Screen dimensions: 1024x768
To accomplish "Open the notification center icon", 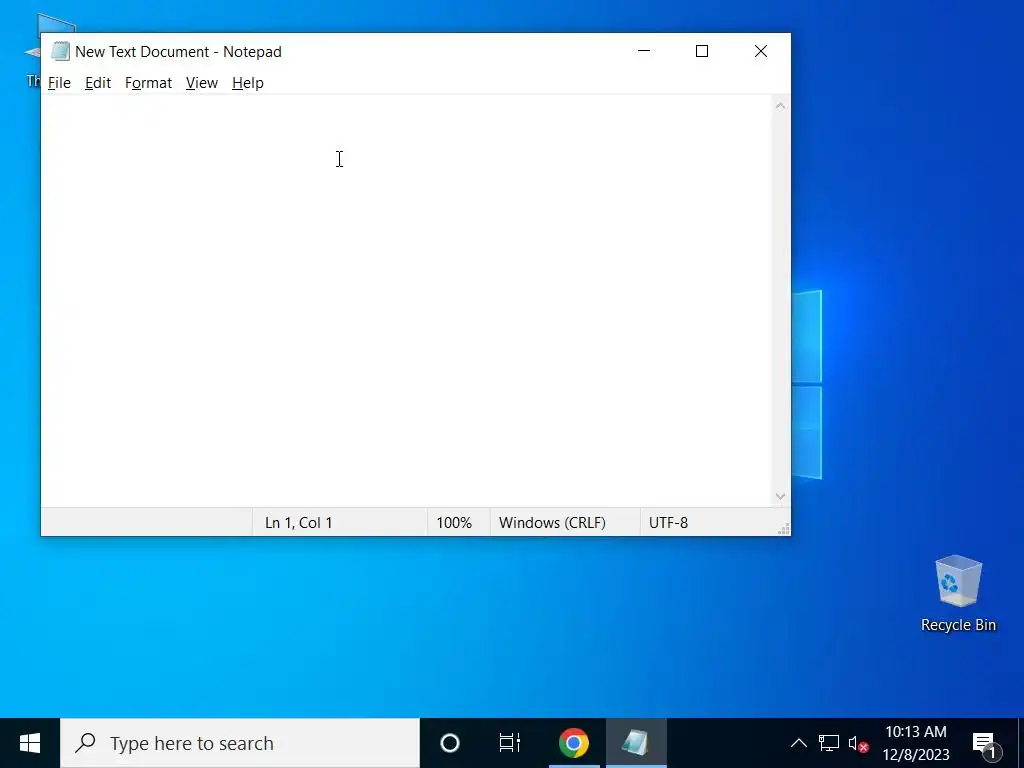I will pyautogui.click(x=985, y=744).
